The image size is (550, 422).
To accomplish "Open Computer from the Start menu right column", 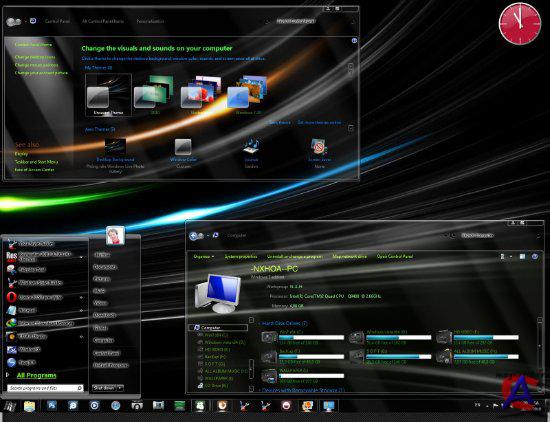I will click(103, 340).
